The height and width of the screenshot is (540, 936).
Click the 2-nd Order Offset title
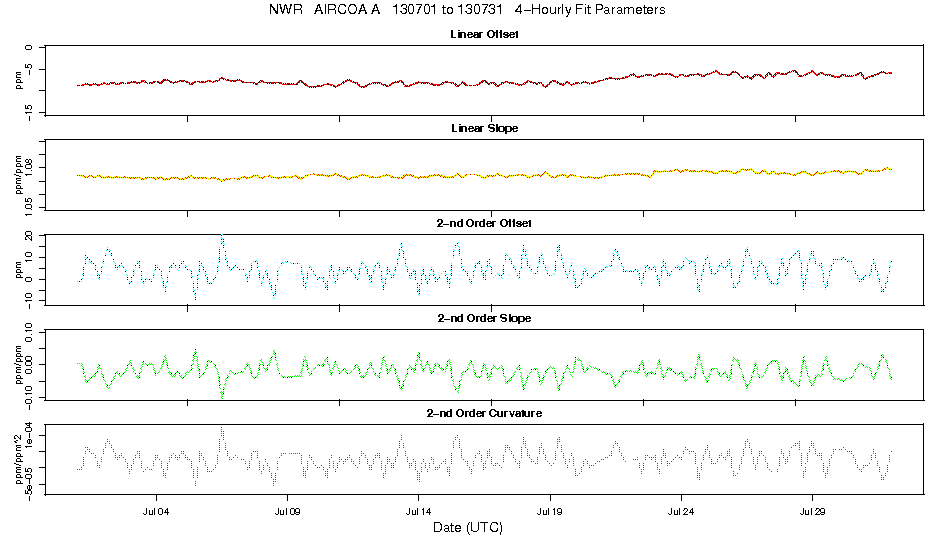[x=484, y=223]
